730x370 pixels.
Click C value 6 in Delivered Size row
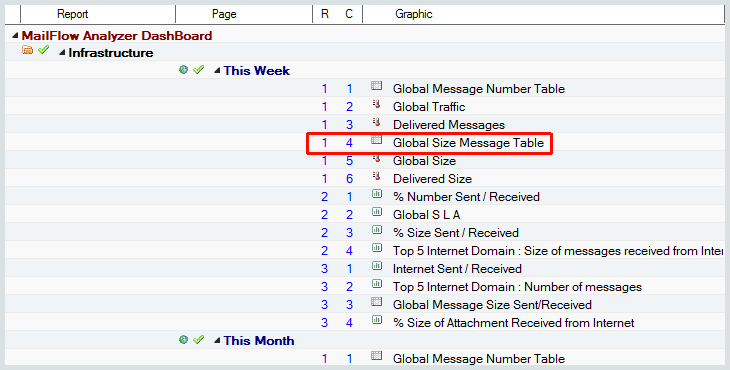pyautogui.click(x=349, y=179)
